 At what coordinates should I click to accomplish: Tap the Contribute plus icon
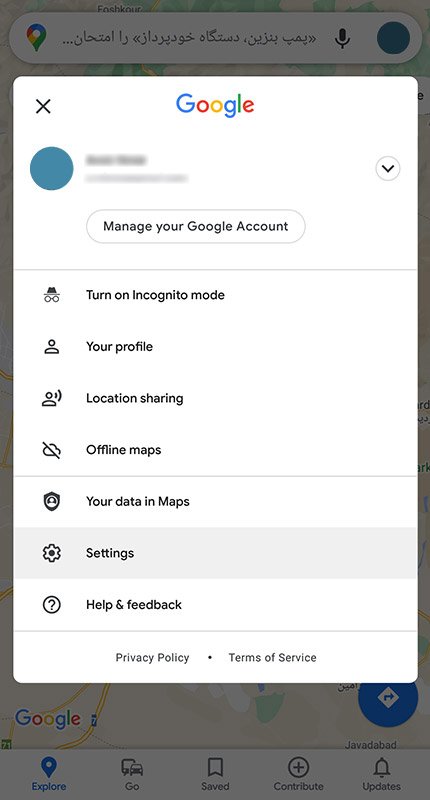tap(298, 767)
